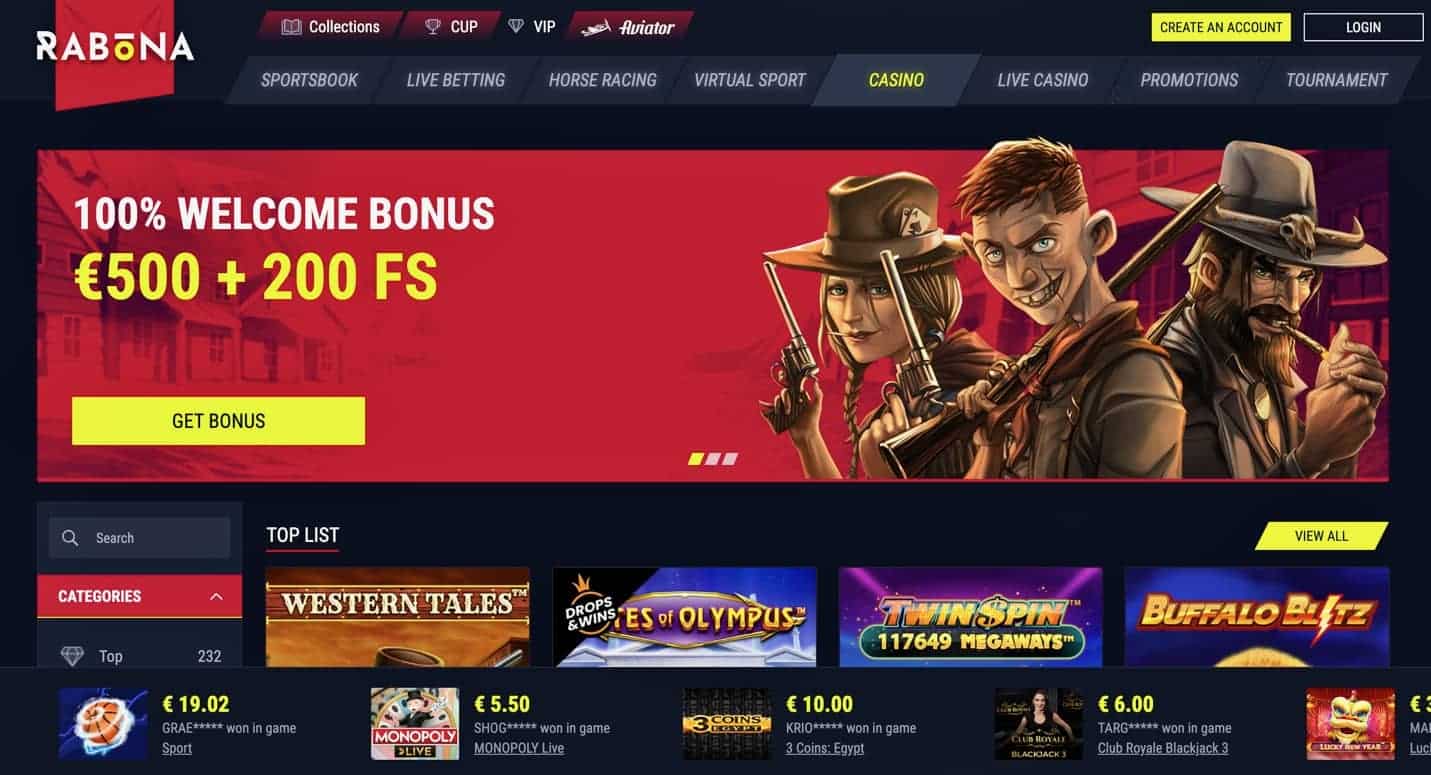
Task: Click the Rabona logo
Action: pos(115,46)
